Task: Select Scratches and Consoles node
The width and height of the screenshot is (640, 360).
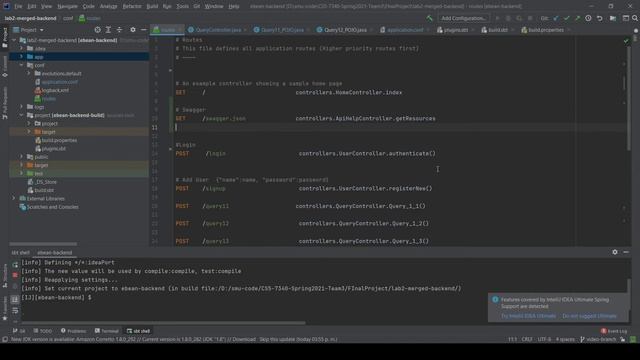Action: tap(52, 207)
